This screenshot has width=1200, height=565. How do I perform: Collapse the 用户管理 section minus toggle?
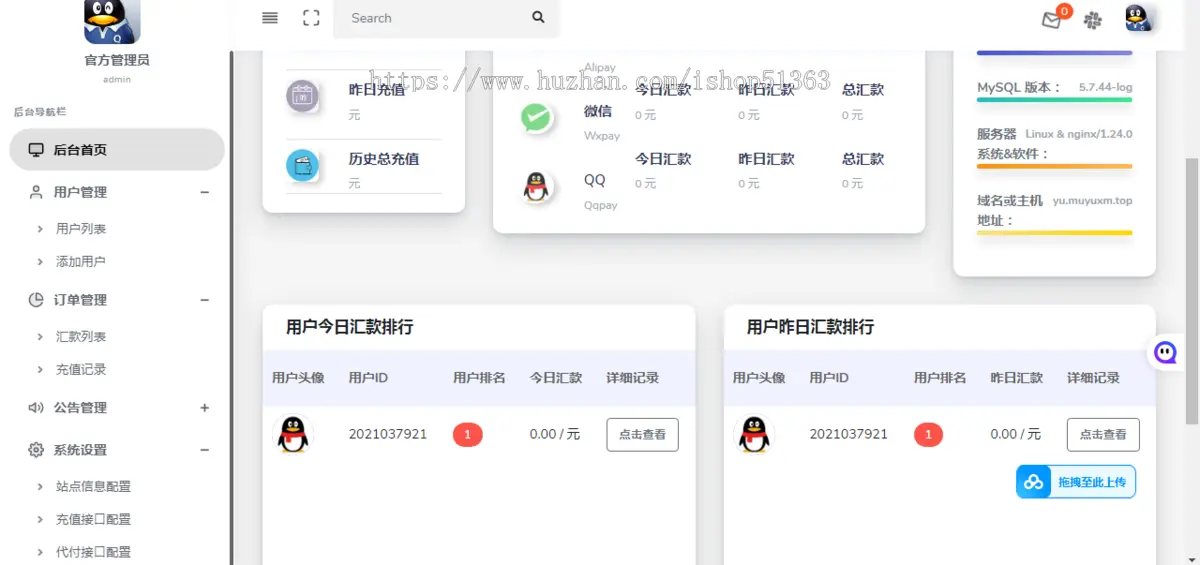(x=204, y=192)
